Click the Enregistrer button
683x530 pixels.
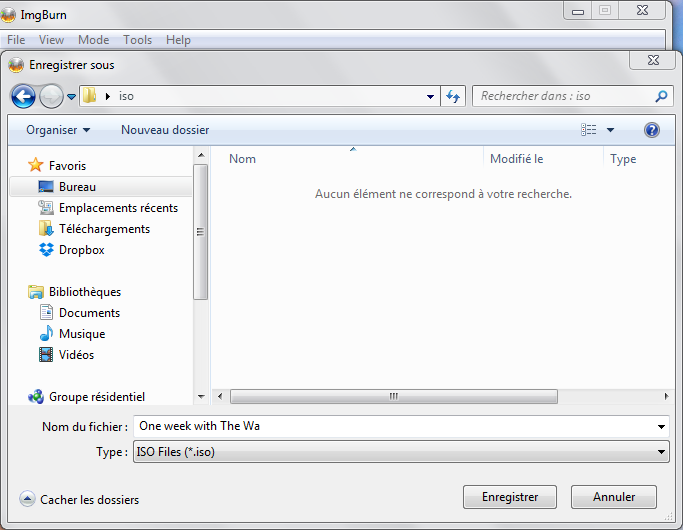(x=510, y=497)
